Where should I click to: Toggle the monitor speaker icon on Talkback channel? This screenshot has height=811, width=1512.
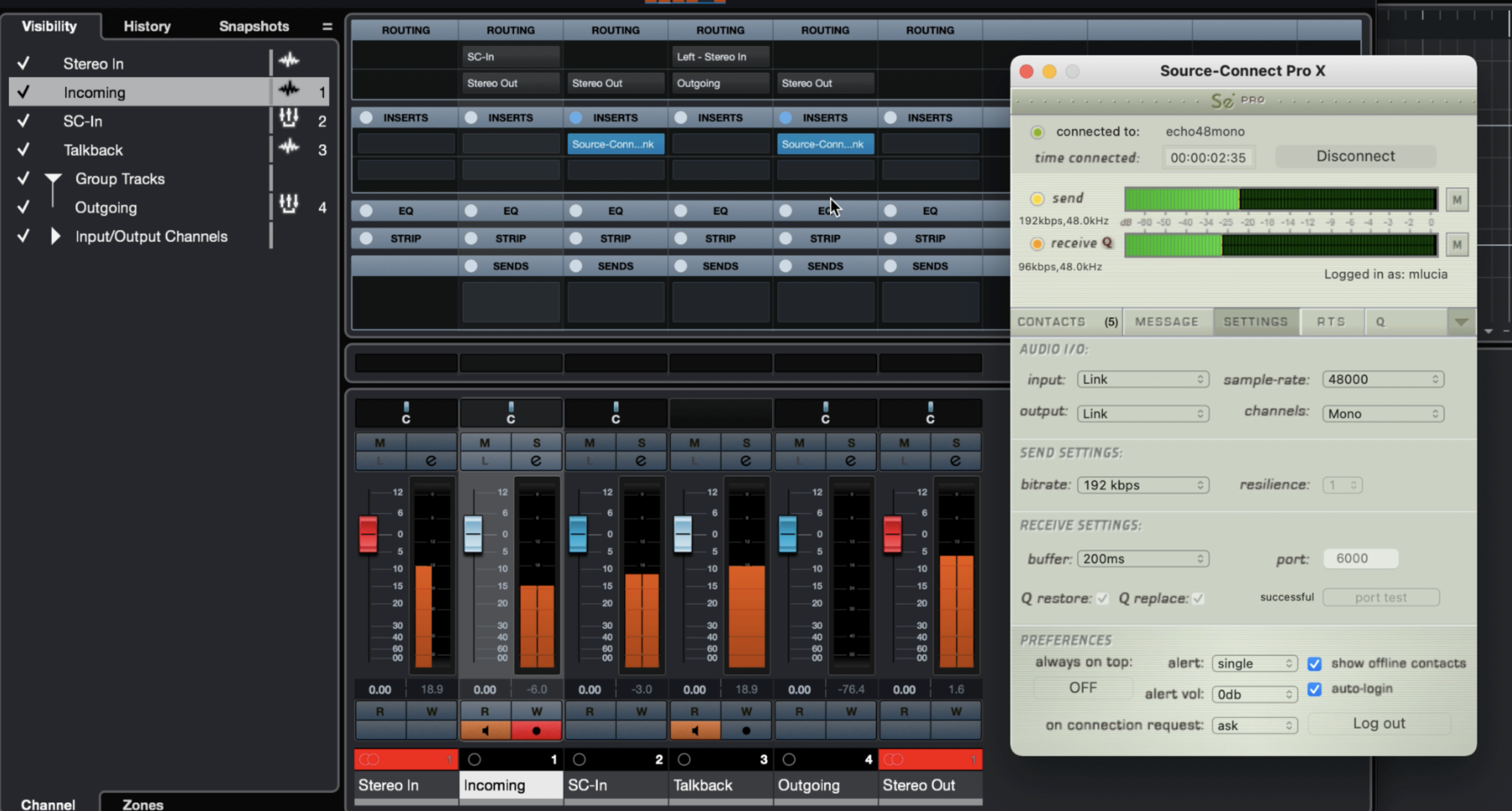click(x=695, y=731)
